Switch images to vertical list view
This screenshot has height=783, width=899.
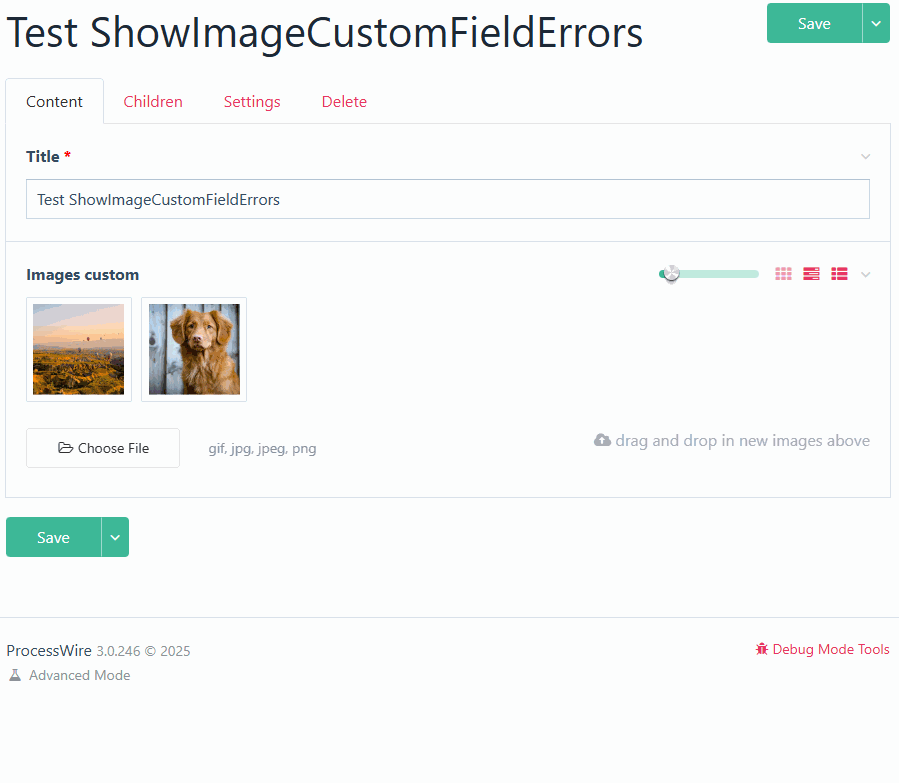click(x=839, y=274)
